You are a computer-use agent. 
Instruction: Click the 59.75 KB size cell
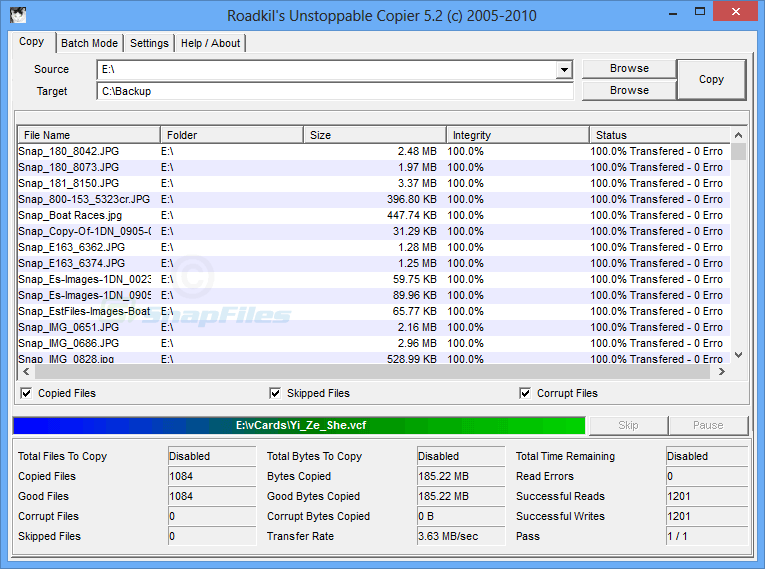pyautogui.click(x=415, y=279)
